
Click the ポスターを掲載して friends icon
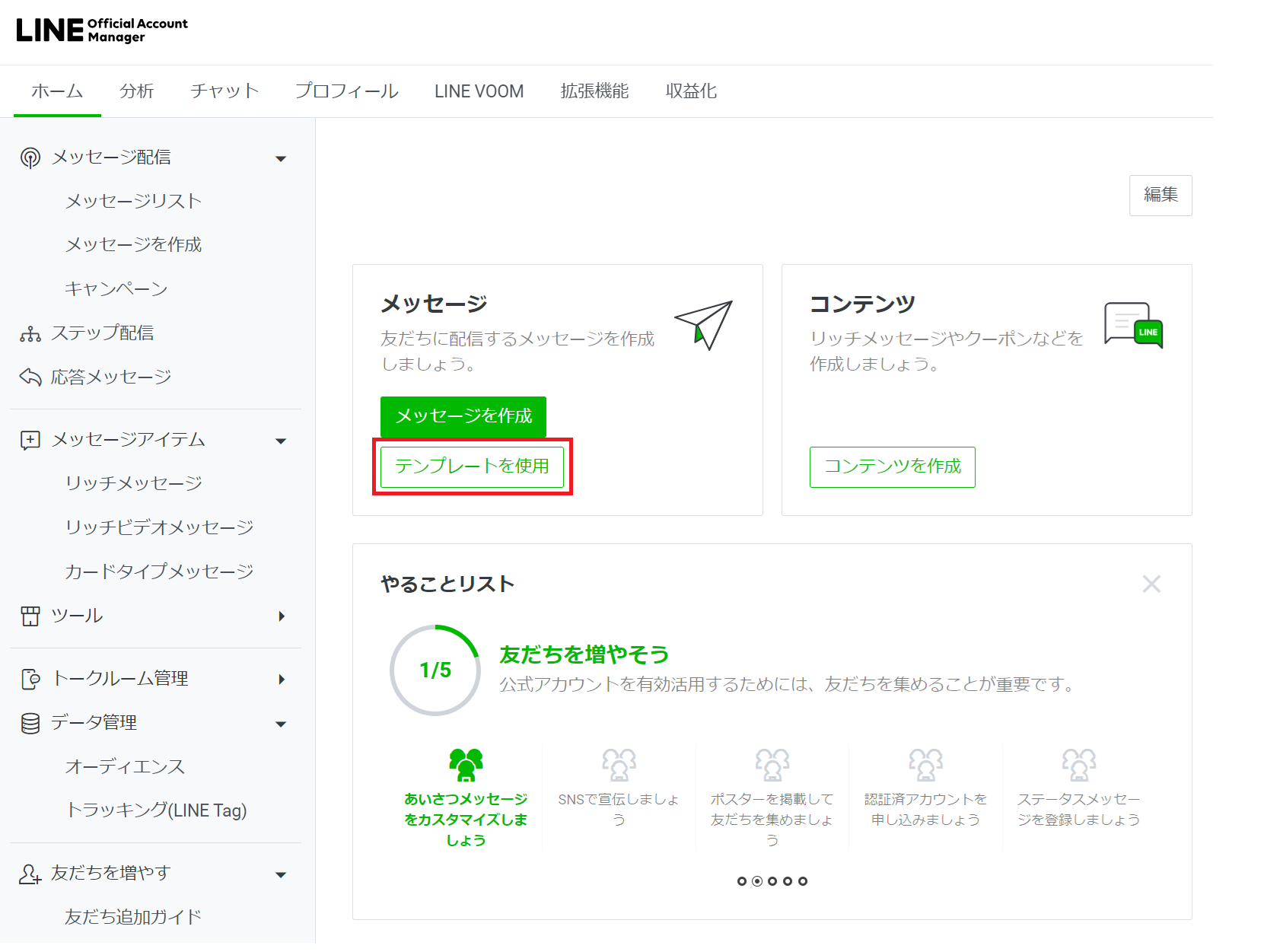tap(772, 764)
